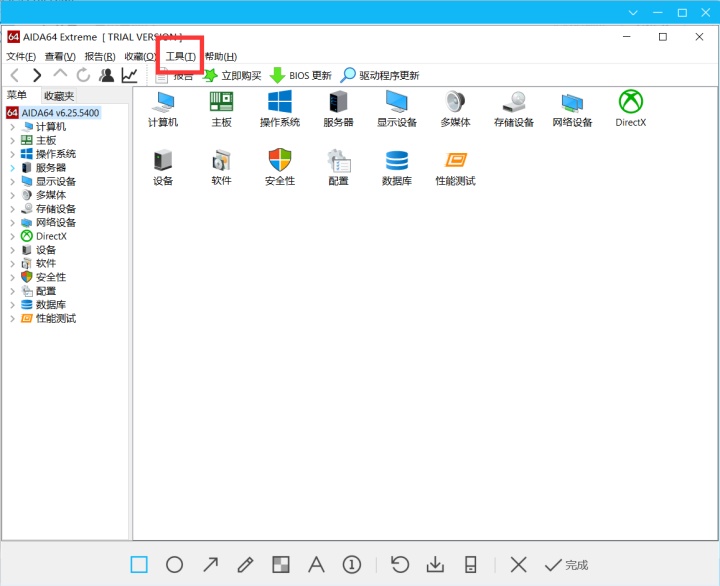Screen dimensions: 720x586
Task: Open the 多媒体 speaker icon in main panel
Action: pyautogui.click(x=455, y=109)
